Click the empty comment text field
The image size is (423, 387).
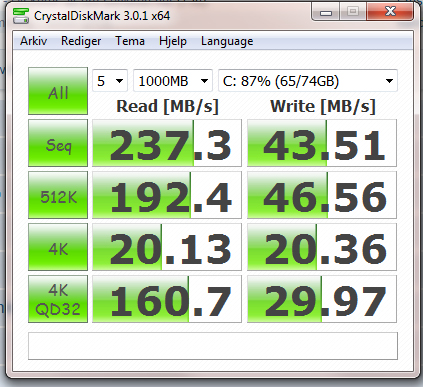pos(213,346)
